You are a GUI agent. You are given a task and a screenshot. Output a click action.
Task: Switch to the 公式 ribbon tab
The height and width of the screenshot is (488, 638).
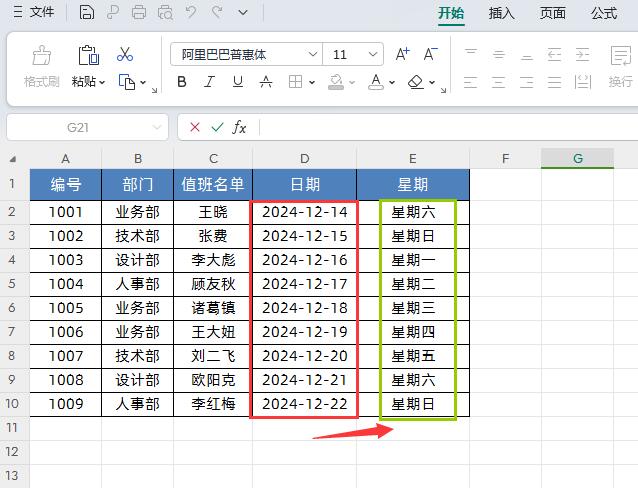click(604, 13)
